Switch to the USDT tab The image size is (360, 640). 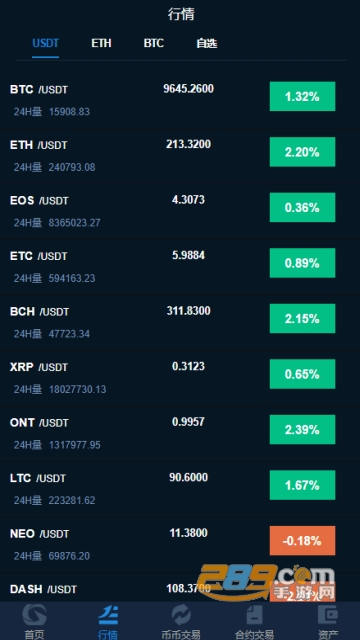click(x=46, y=43)
